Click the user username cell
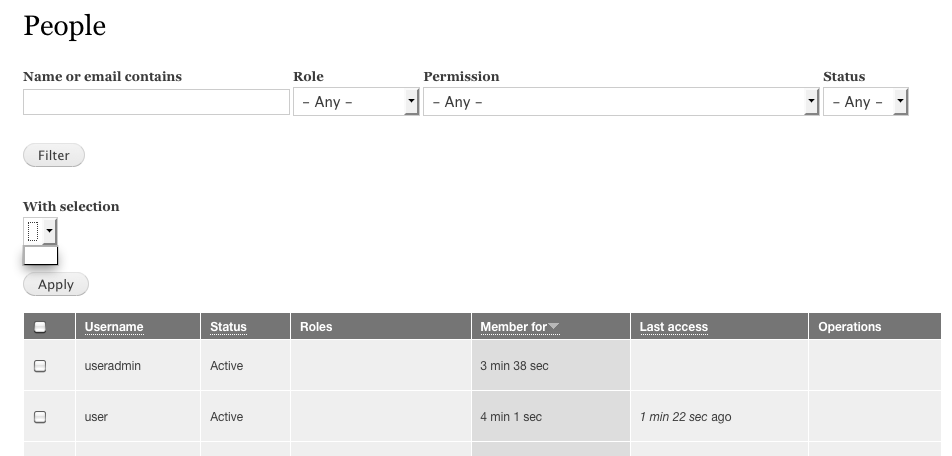Viewport: 952px width, 456px height. pos(96,417)
